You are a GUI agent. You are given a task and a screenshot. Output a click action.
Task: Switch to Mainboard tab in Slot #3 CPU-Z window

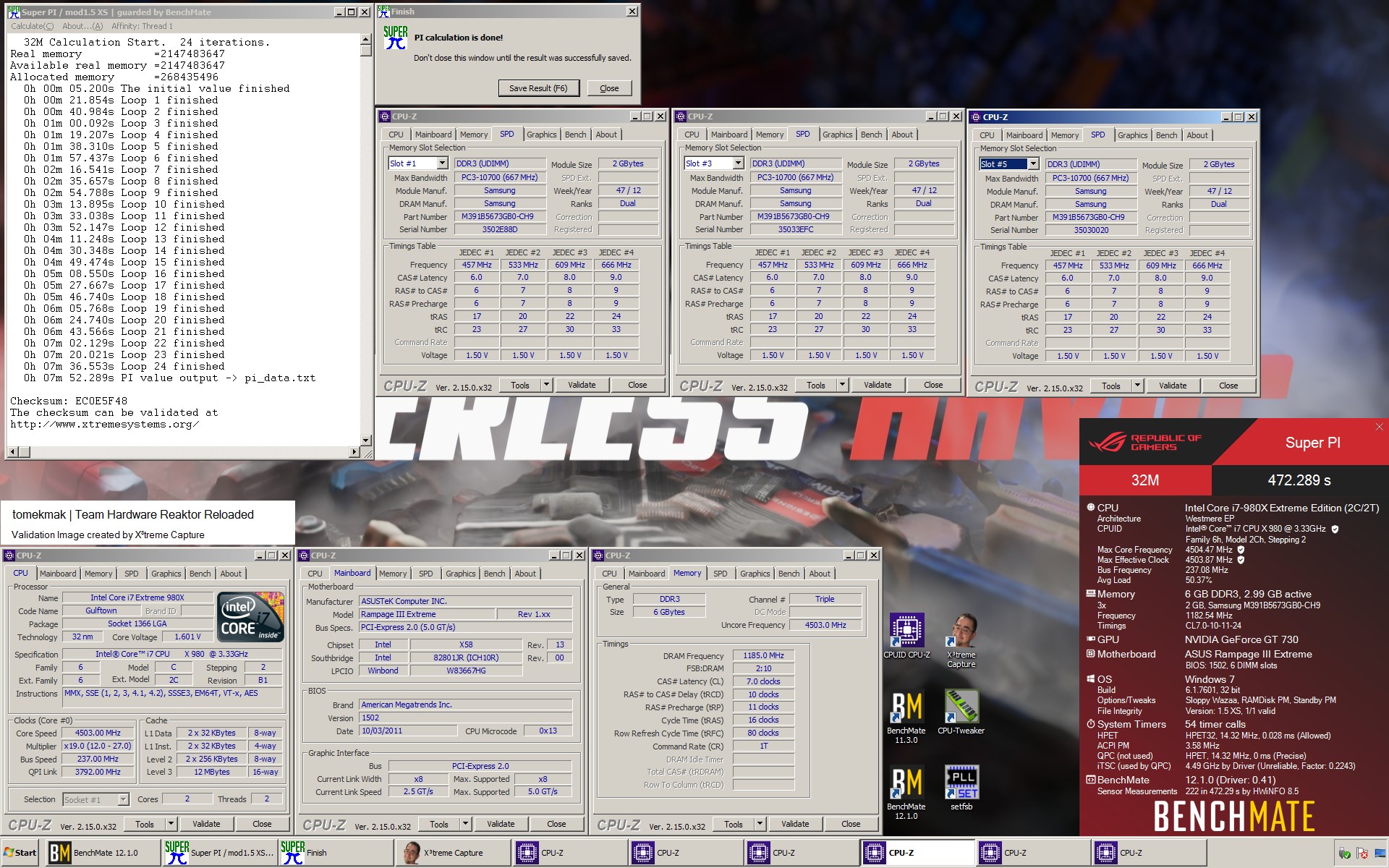point(729,135)
